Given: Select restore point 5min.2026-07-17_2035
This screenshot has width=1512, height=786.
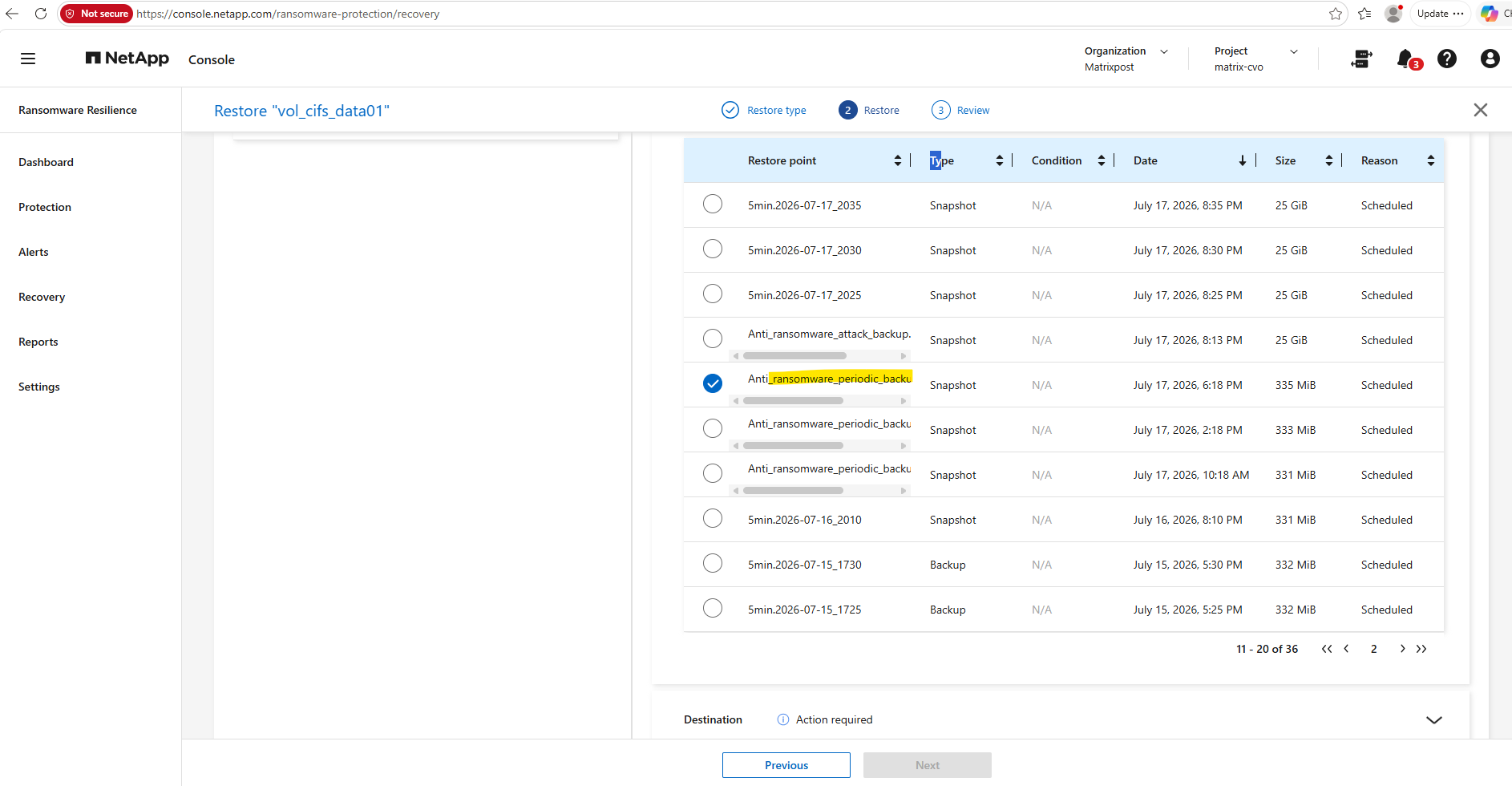Looking at the screenshot, I should [x=713, y=204].
